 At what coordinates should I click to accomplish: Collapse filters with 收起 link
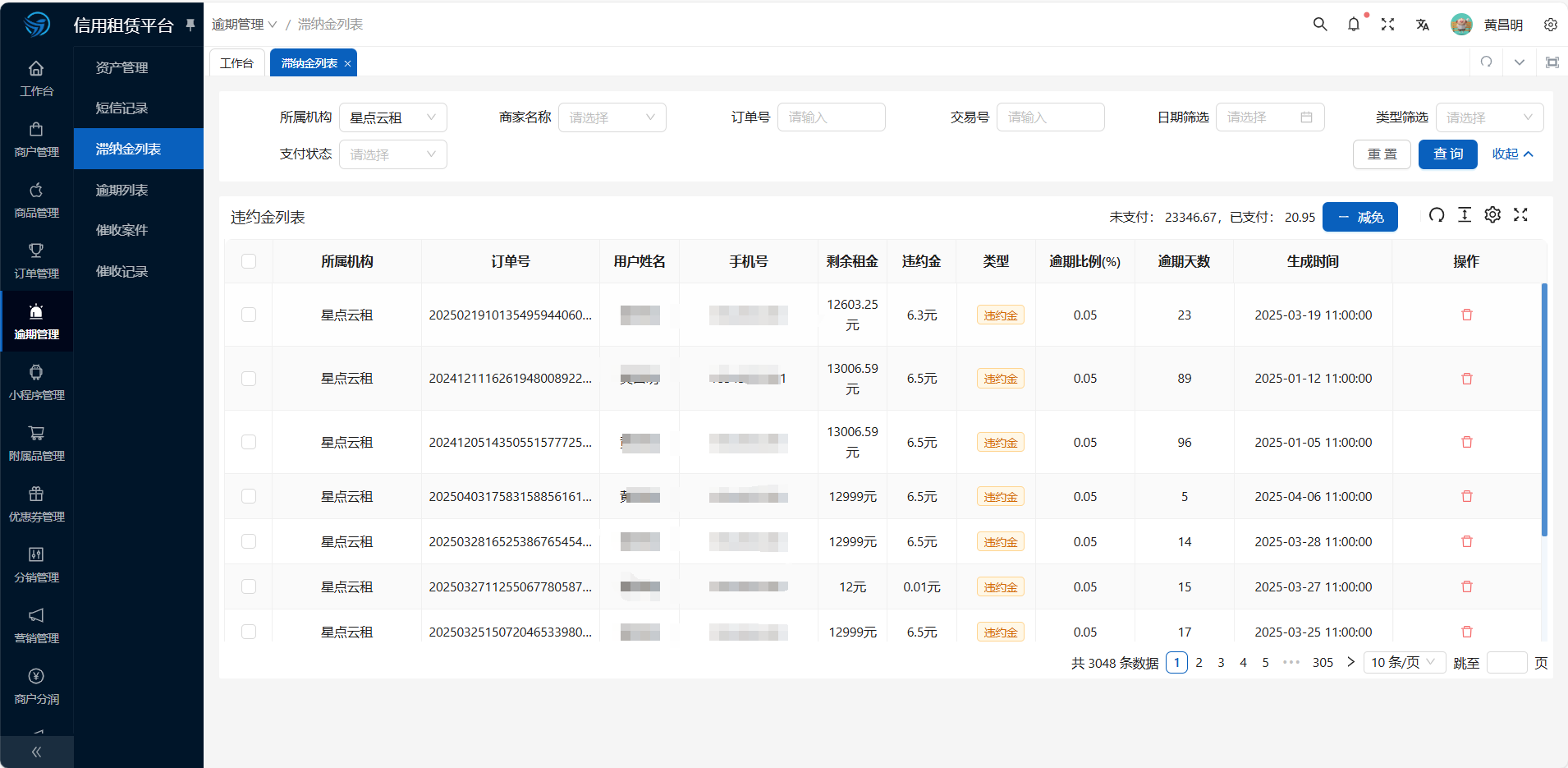(1512, 154)
